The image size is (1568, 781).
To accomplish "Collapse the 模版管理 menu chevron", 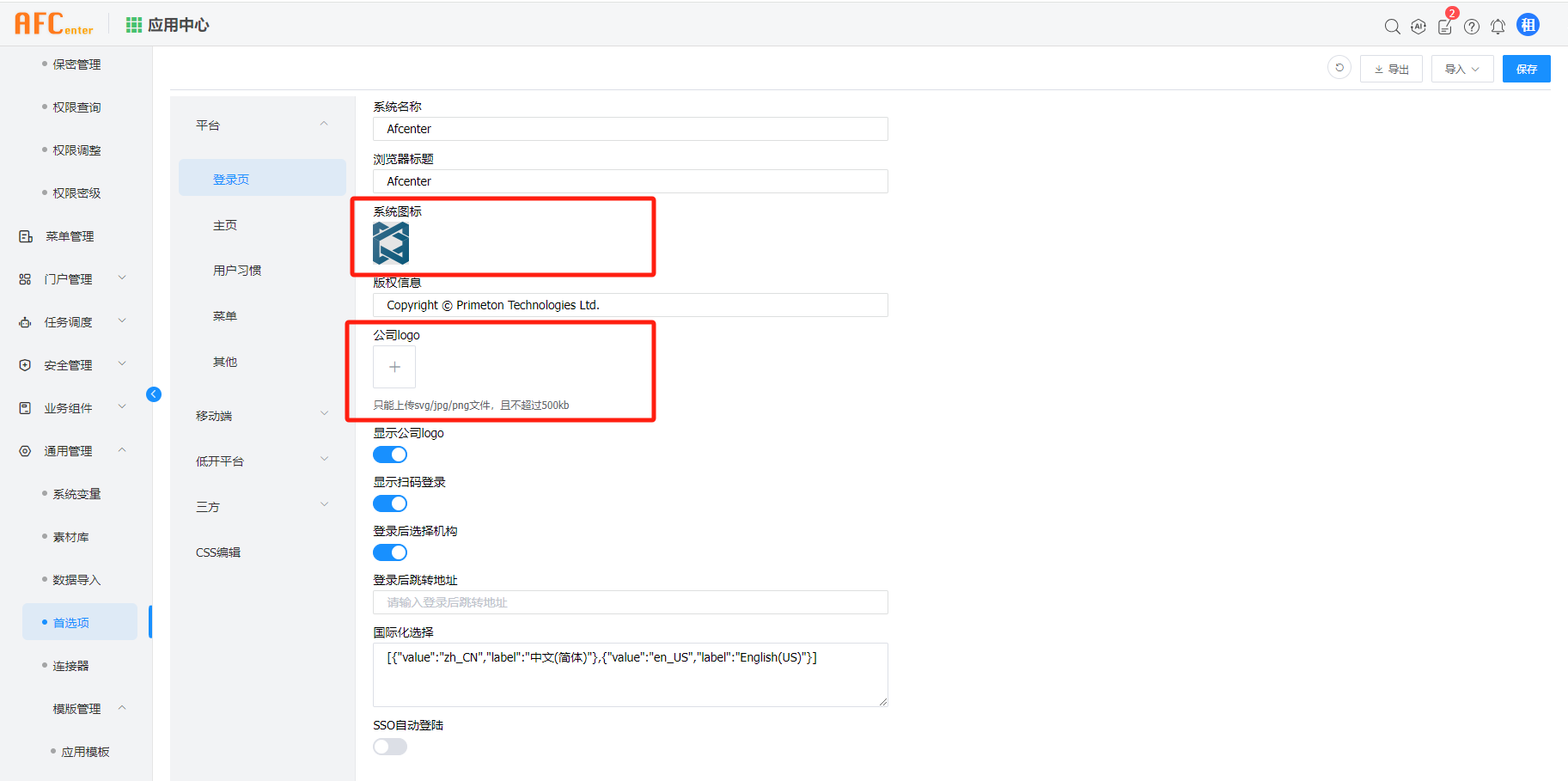I will (x=122, y=707).
